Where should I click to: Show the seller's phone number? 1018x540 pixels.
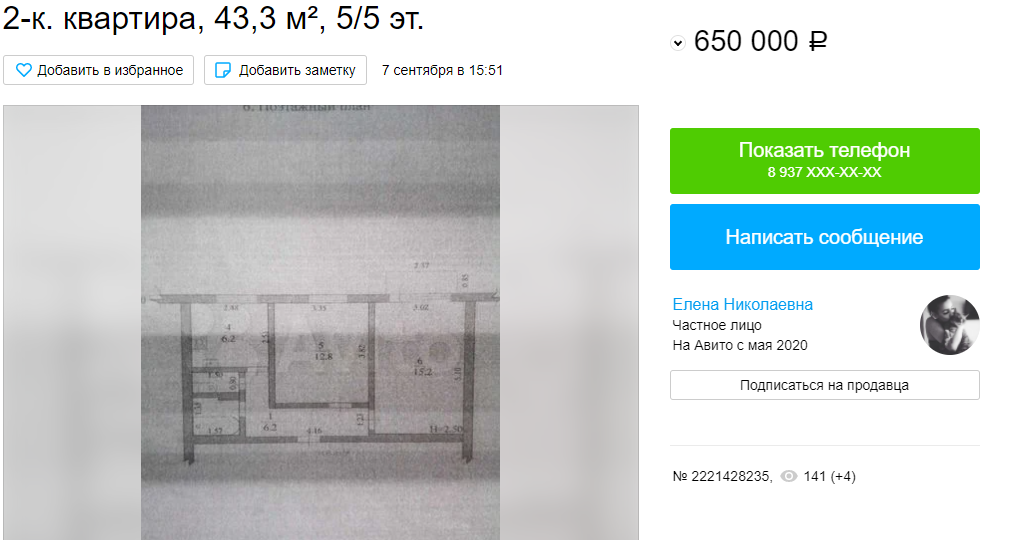(825, 161)
